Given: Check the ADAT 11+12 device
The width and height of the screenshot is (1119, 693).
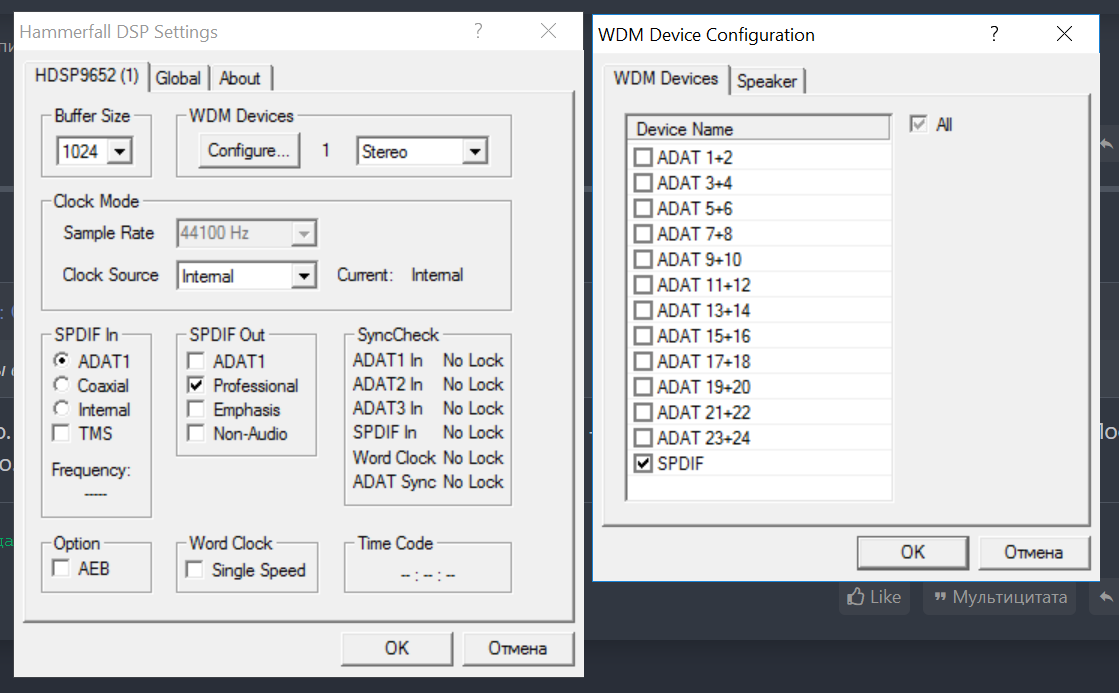Looking at the screenshot, I should point(643,285).
